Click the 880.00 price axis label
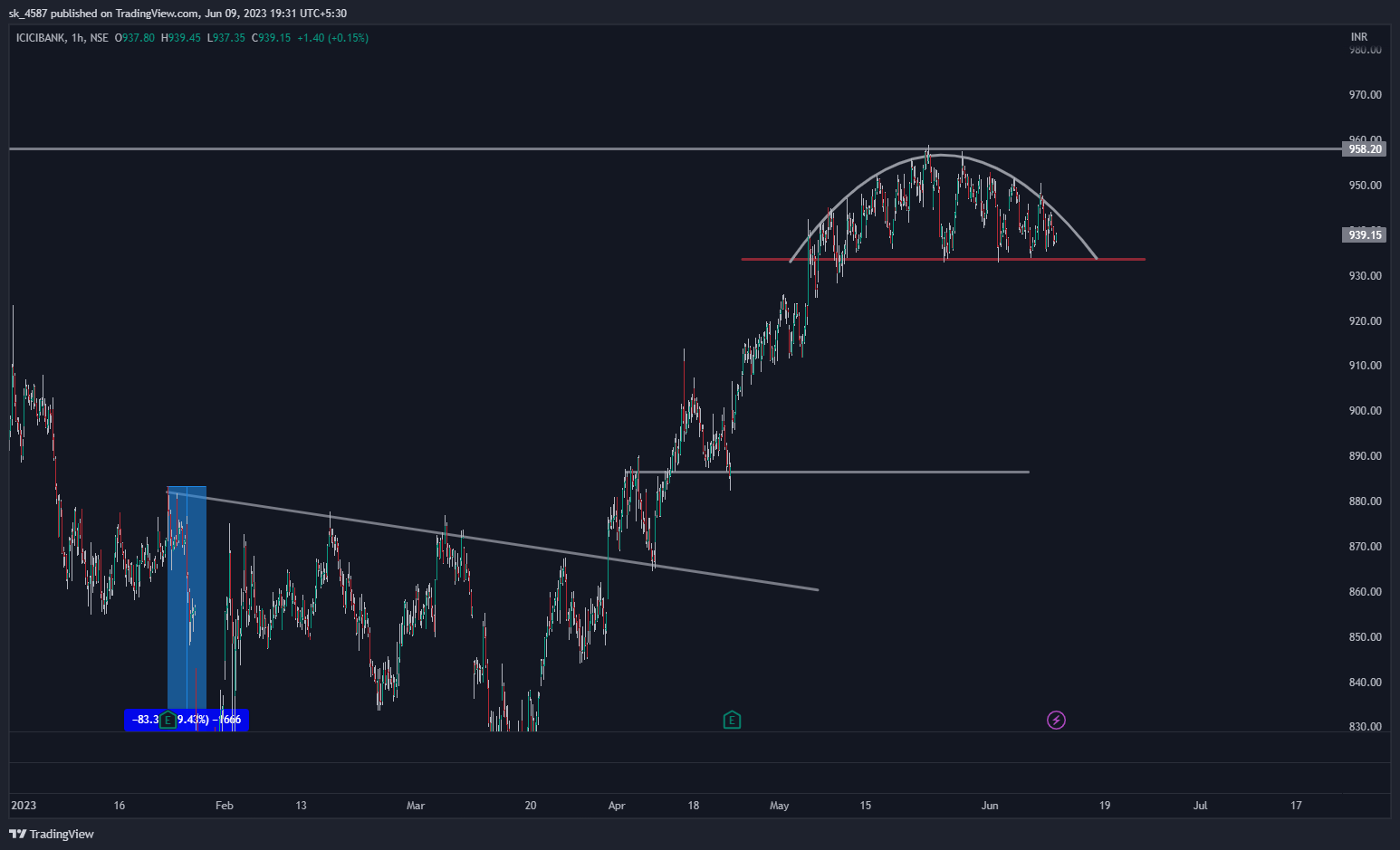 1365,501
